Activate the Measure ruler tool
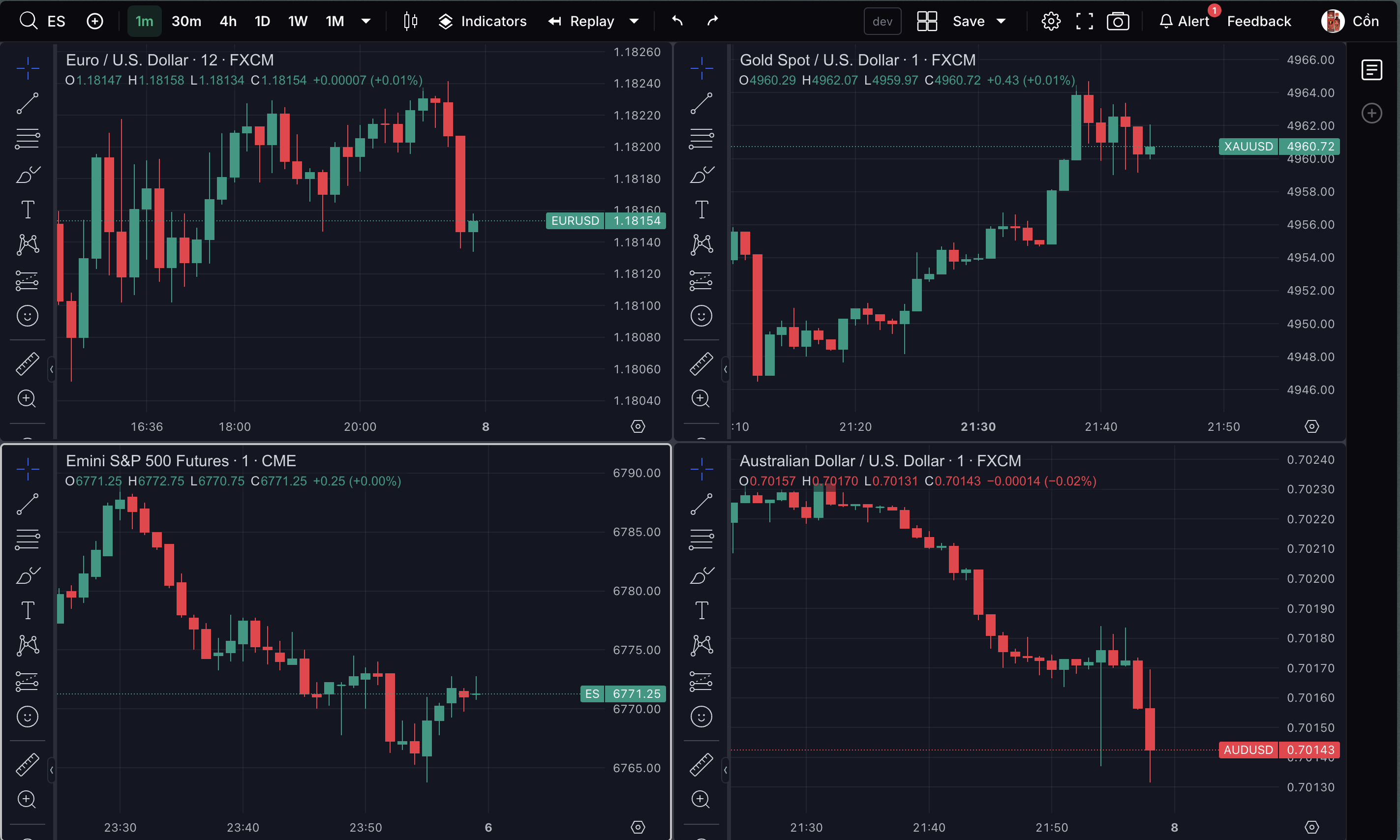This screenshot has height=840, width=1400. coord(27,363)
